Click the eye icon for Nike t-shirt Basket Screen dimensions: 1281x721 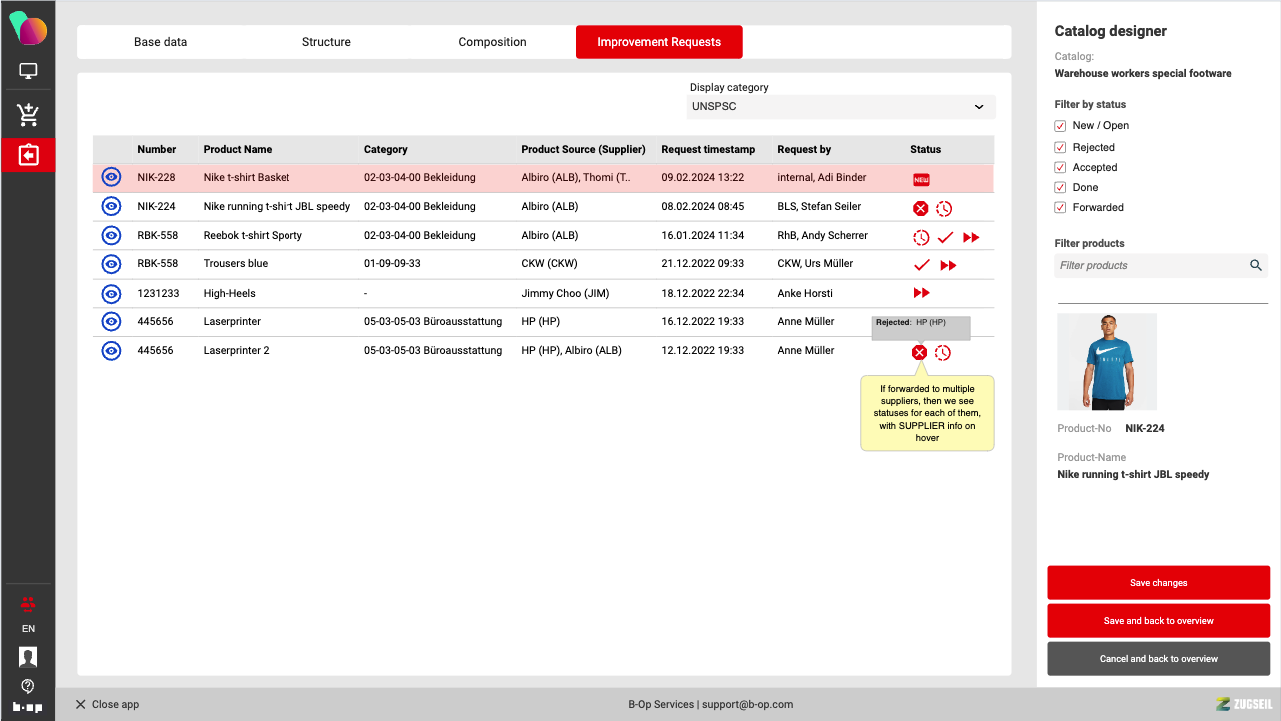(x=111, y=178)
